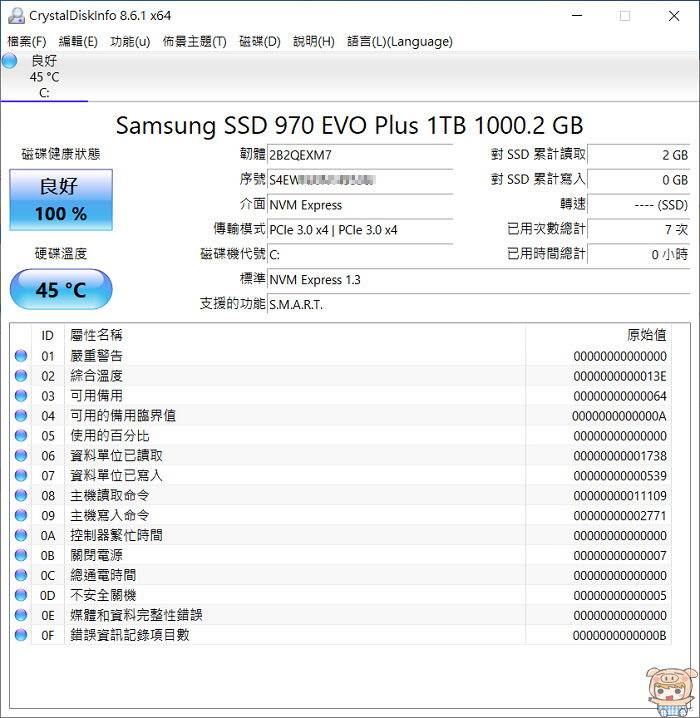Click status orb of row 03 可用備用
The height and width of the screenshot is (718, 700).
pyautogui.click(x=21, y=396)
